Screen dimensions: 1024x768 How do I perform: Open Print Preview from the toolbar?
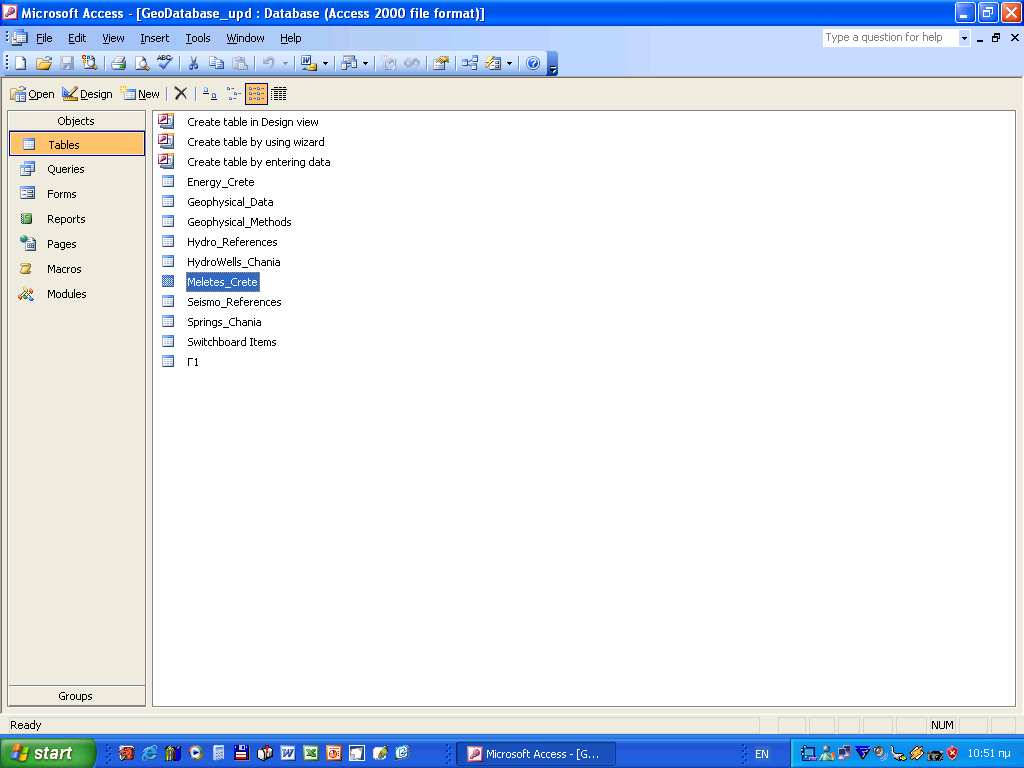141,63
